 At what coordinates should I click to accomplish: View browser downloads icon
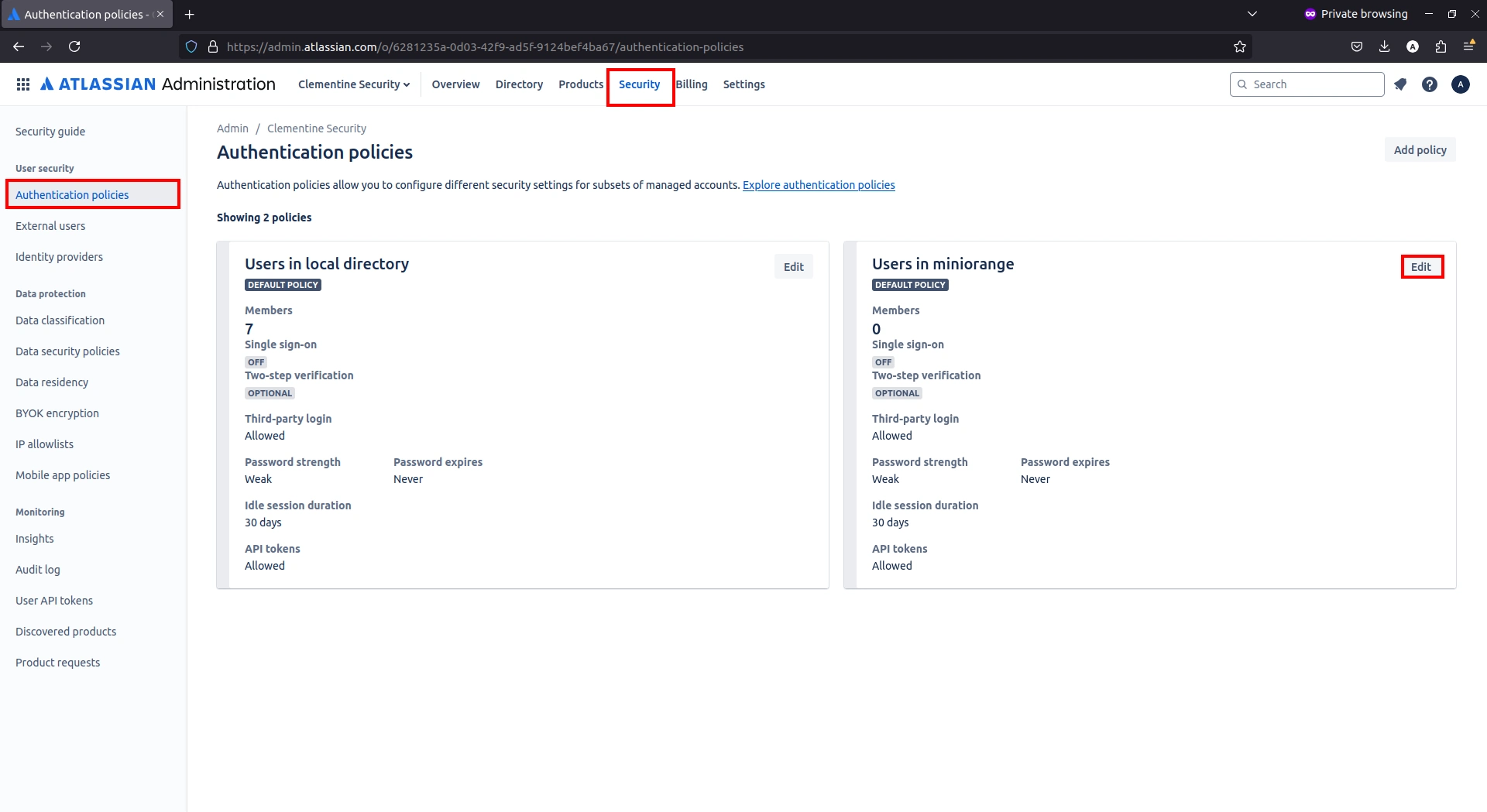(1385, 46)
